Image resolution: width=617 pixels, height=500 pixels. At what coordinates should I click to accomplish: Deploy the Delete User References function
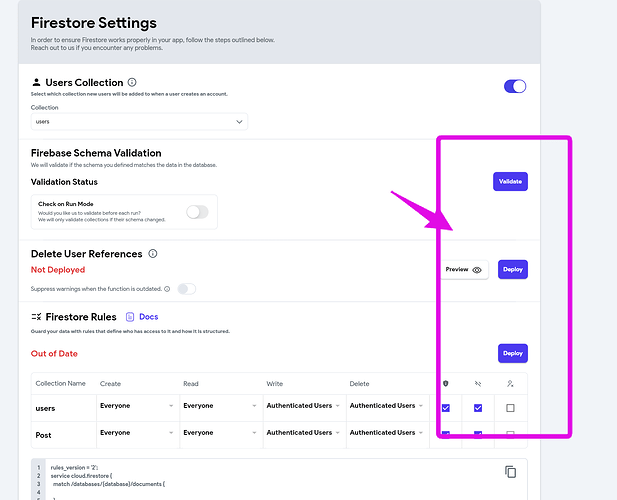pos(513,269)
